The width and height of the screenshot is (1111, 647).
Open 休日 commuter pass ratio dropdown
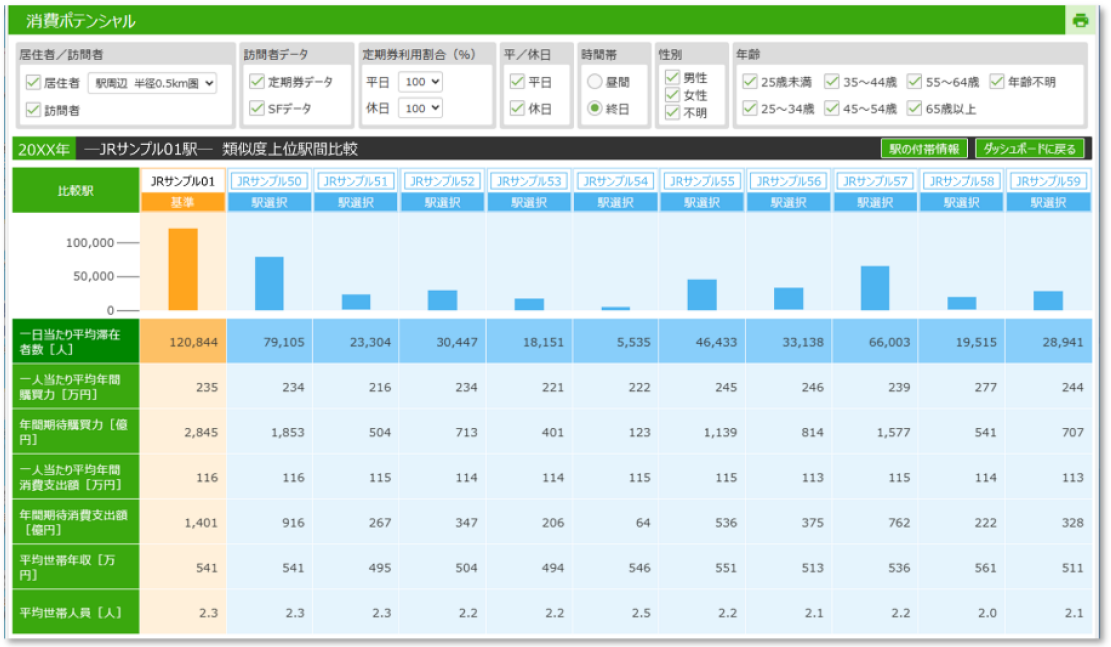tap(420, 108)
